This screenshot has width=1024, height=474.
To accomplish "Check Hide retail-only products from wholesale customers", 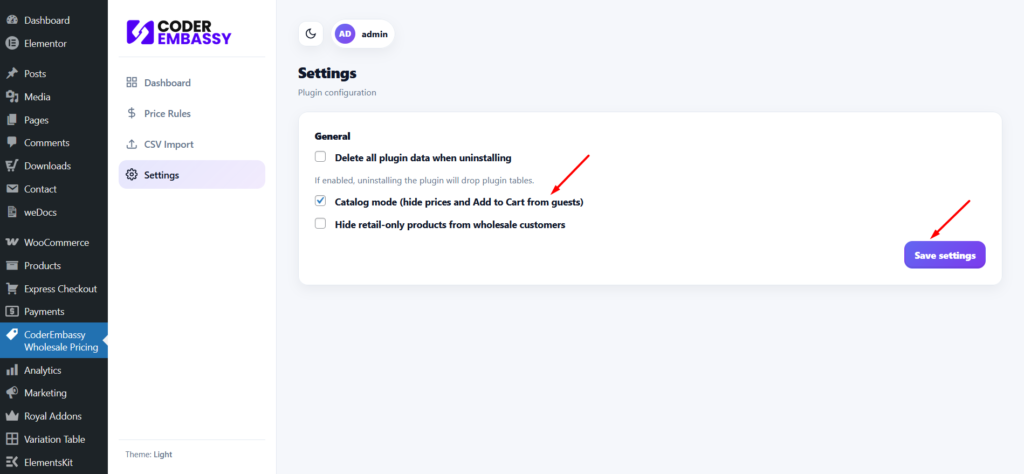I will coord(321,224).
